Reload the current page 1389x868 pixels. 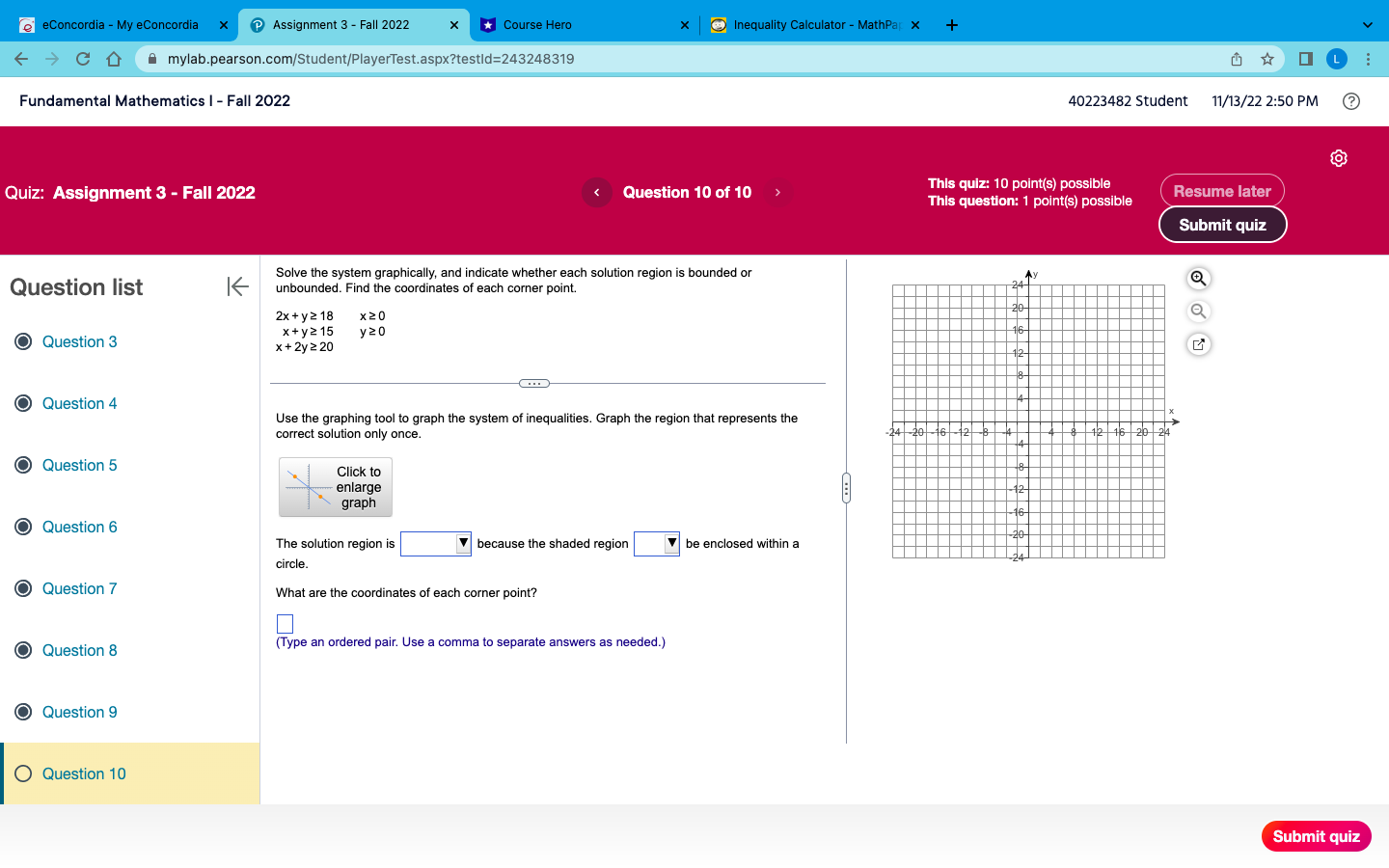coord(83,59)
